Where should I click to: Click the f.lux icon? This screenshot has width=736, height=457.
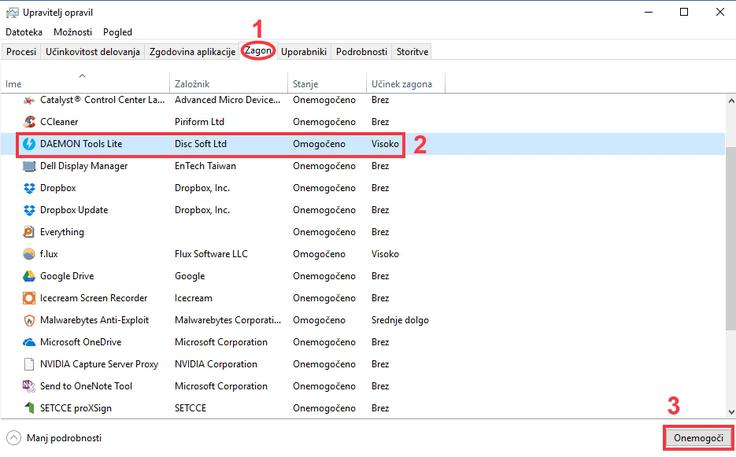[x=29, y=254]
